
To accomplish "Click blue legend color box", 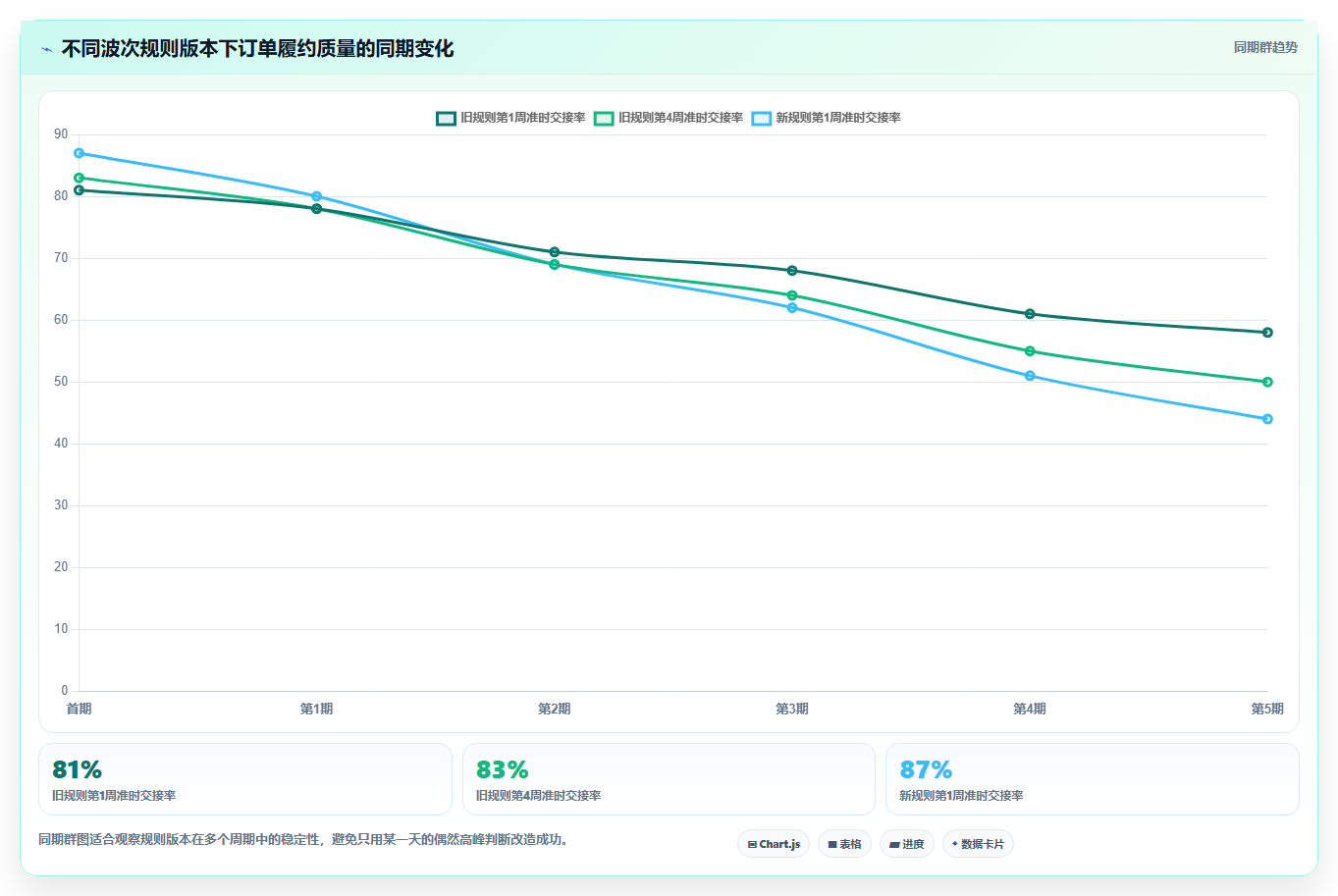I will [x=762, y=119].
